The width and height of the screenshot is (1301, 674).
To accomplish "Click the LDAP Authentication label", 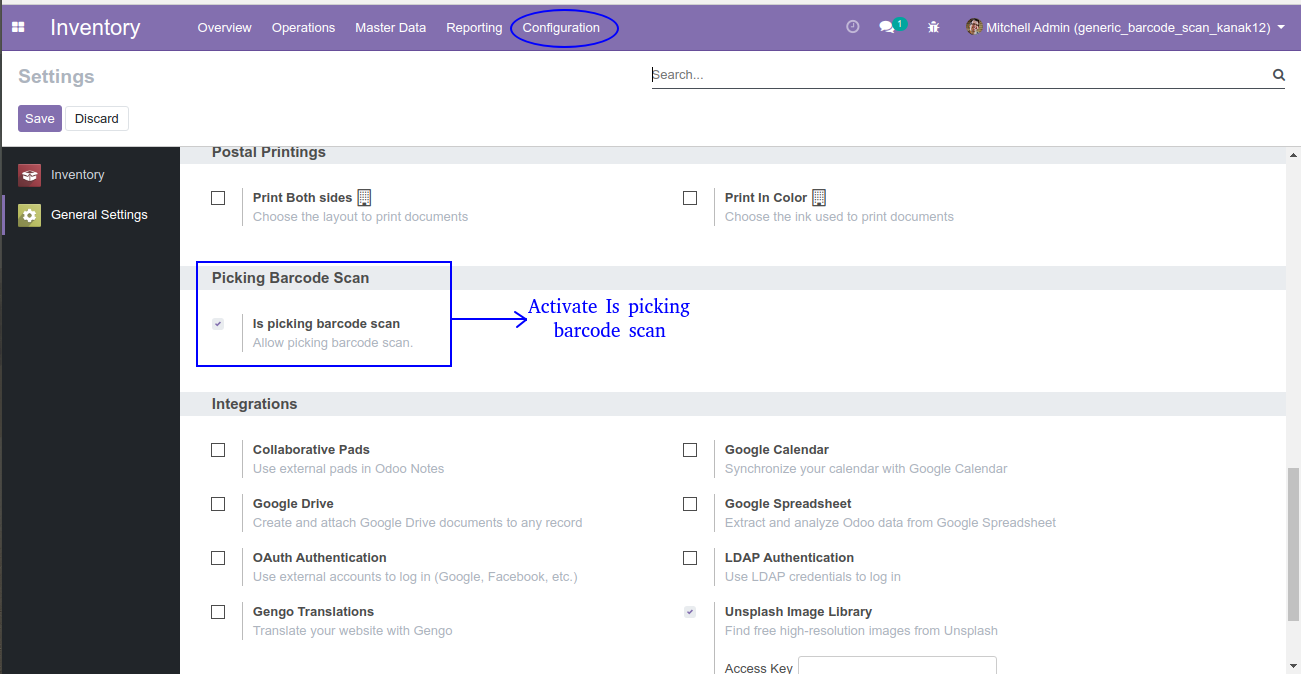I will [789, 558].
